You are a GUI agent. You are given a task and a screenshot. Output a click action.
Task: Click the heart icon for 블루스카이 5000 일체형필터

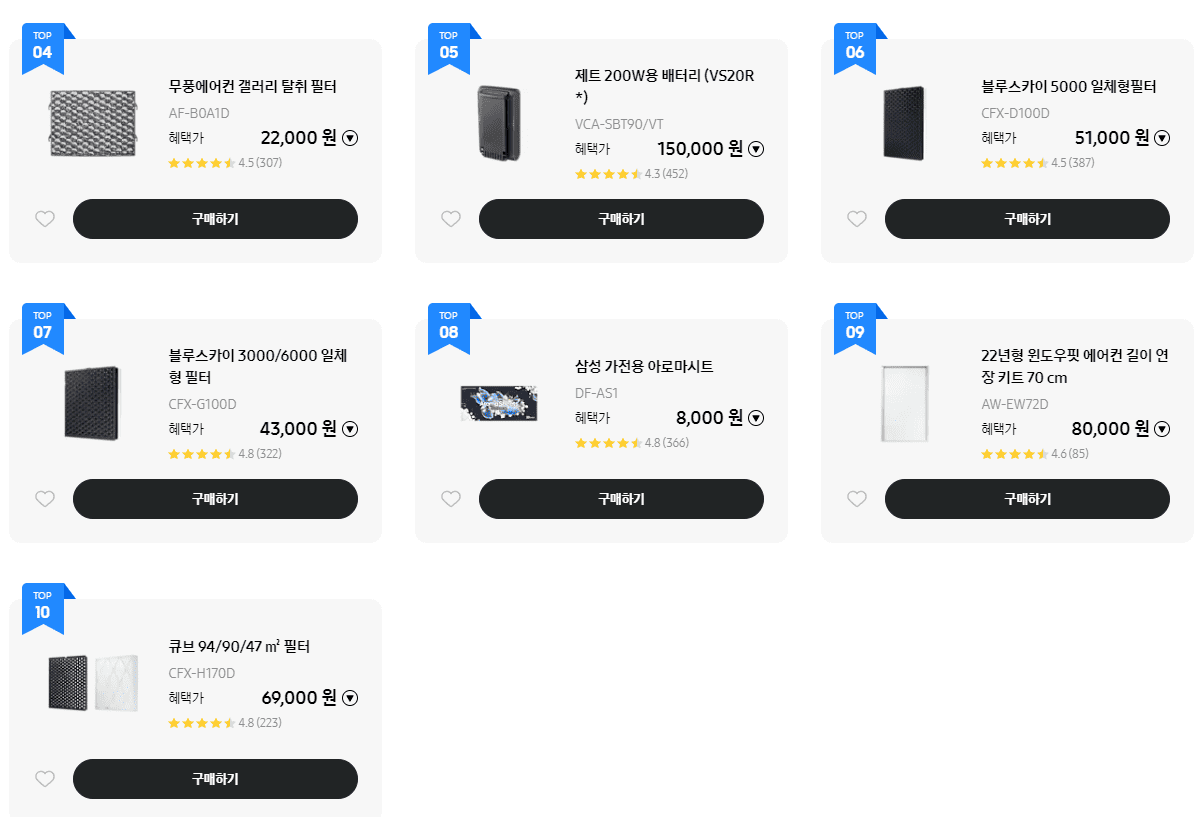[856, 218]
